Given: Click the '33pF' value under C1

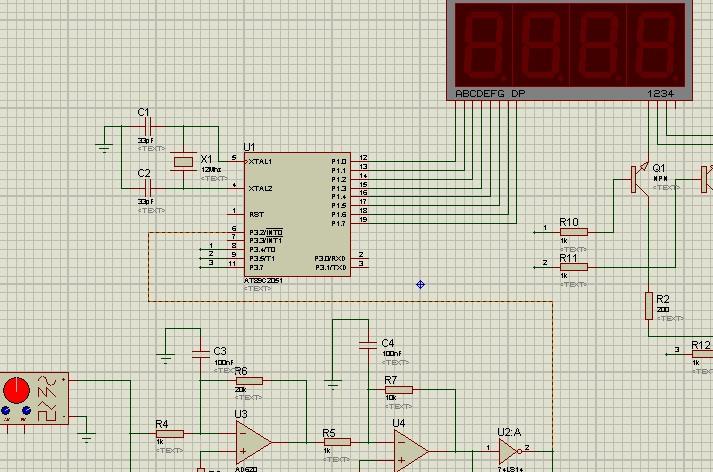Looking at the screenshot, I should point(146,141).
